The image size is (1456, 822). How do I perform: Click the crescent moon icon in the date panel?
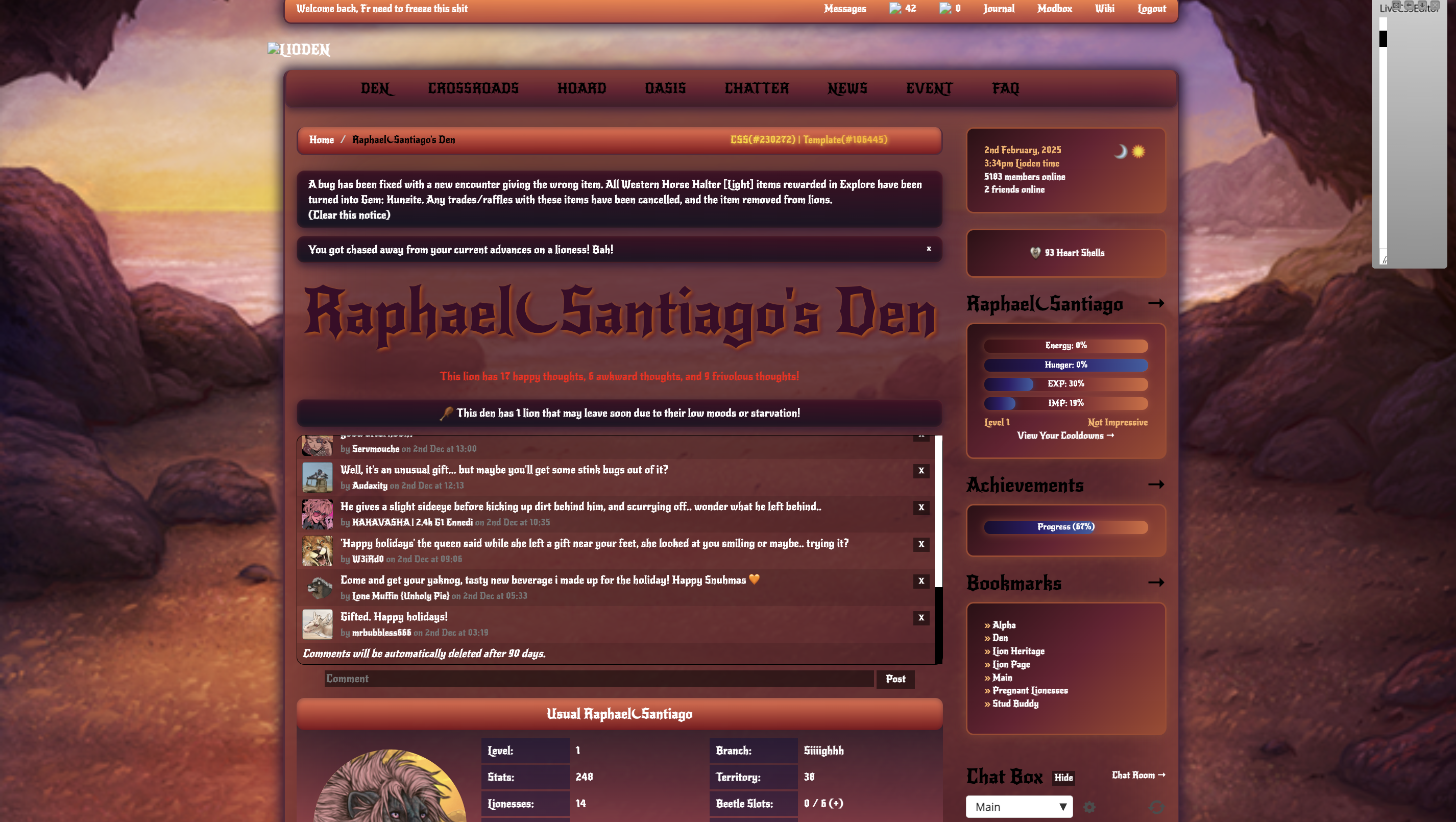[x=1120, y=152]
